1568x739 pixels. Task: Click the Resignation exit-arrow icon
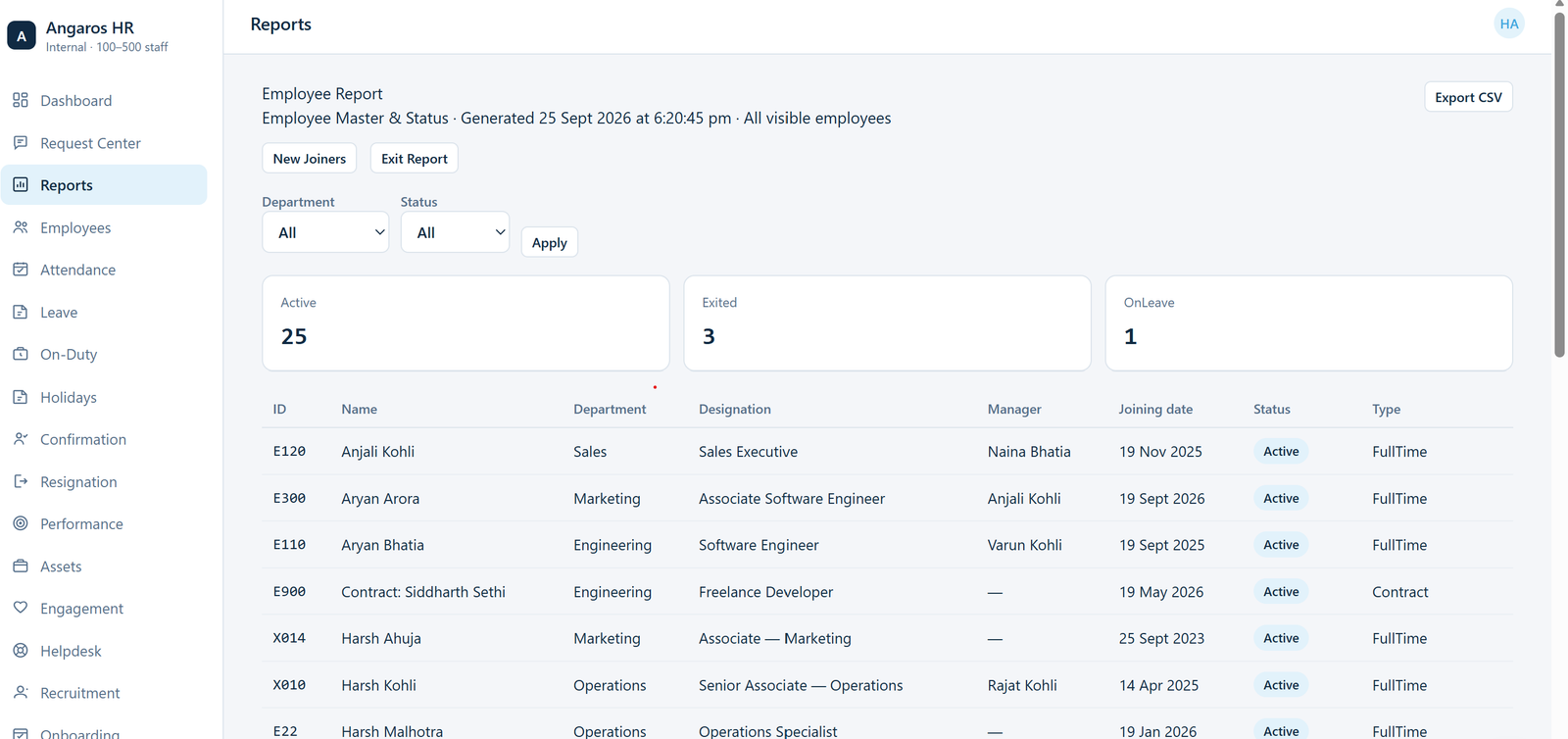coord(21,481)
